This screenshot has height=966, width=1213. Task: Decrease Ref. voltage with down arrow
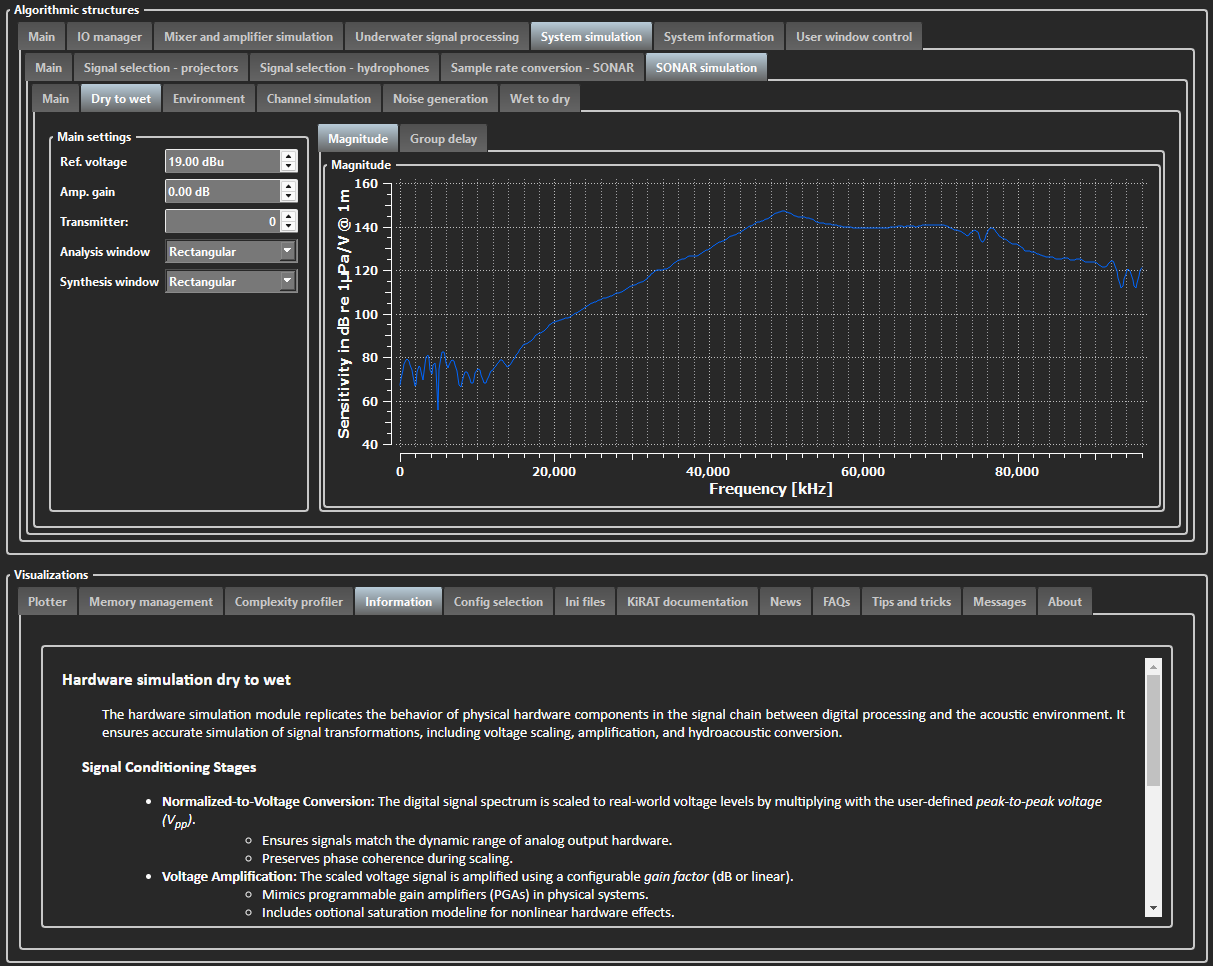(x=289, y=167)
